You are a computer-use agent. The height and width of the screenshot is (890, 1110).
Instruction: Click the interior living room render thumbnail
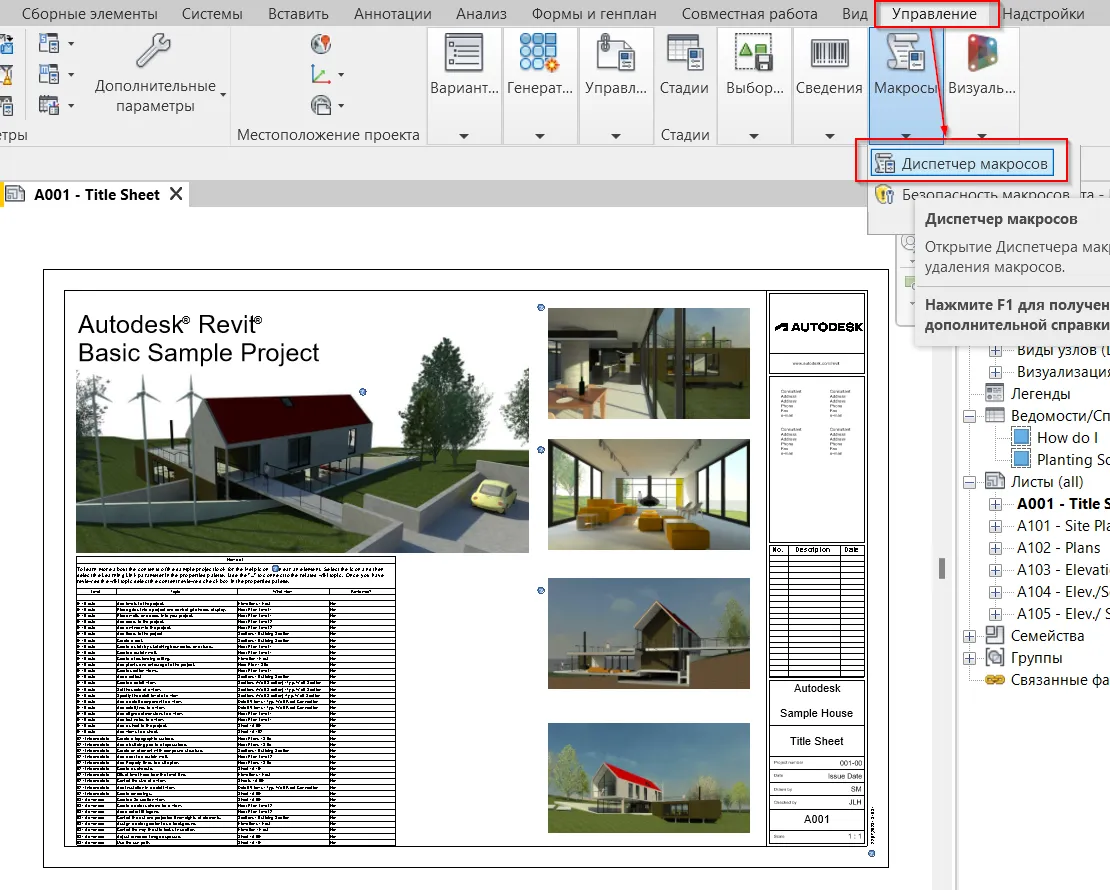[648, 494]
